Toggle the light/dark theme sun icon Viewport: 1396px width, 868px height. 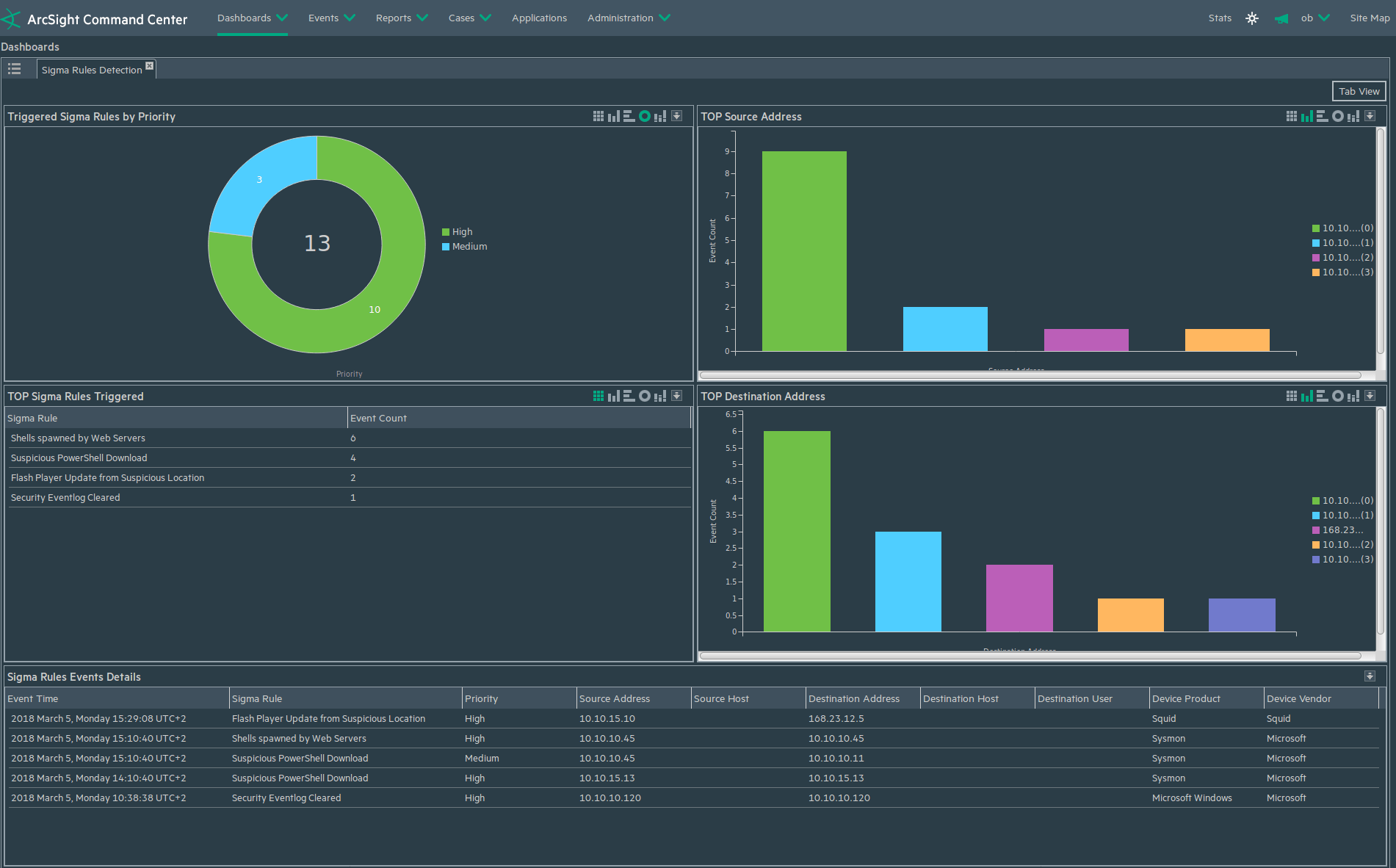pyautogui.click(x=1252, y=18)
